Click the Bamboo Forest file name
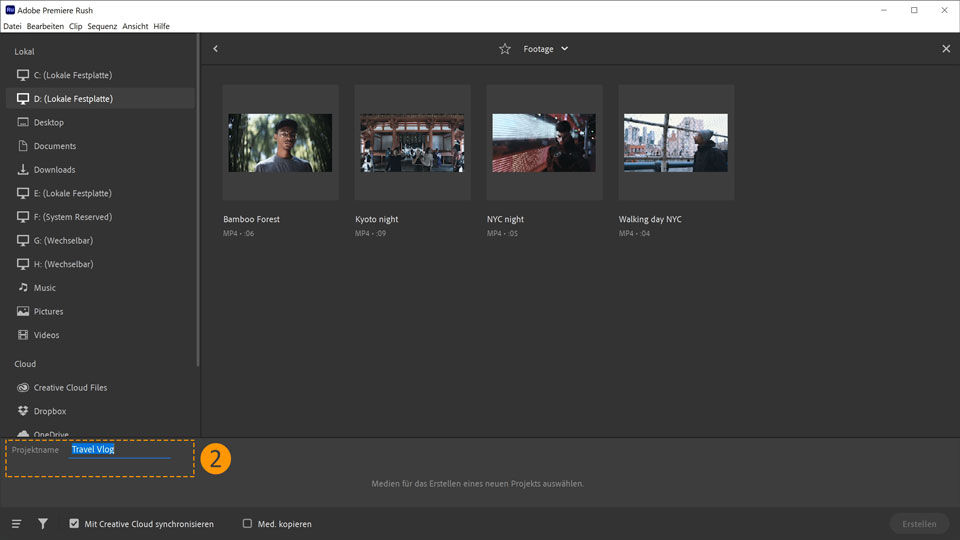The image size is (960, 540). coord(251,219)
